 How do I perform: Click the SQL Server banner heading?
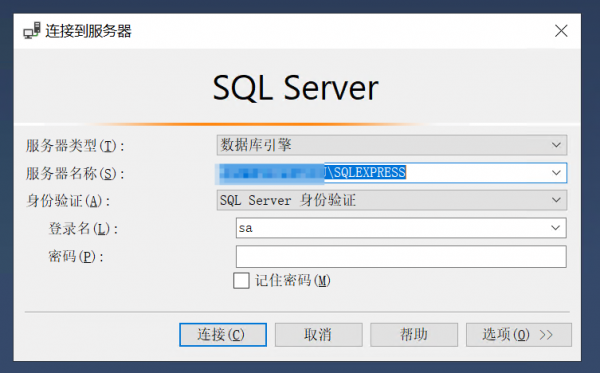point(295,88)
